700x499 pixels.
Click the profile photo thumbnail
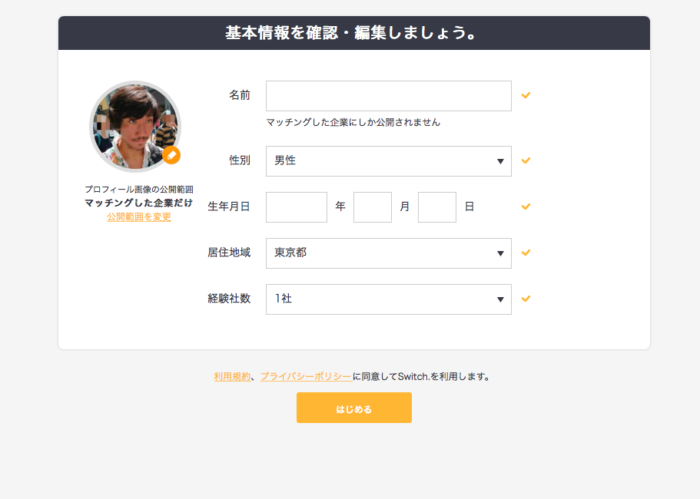tap(135, 126)
